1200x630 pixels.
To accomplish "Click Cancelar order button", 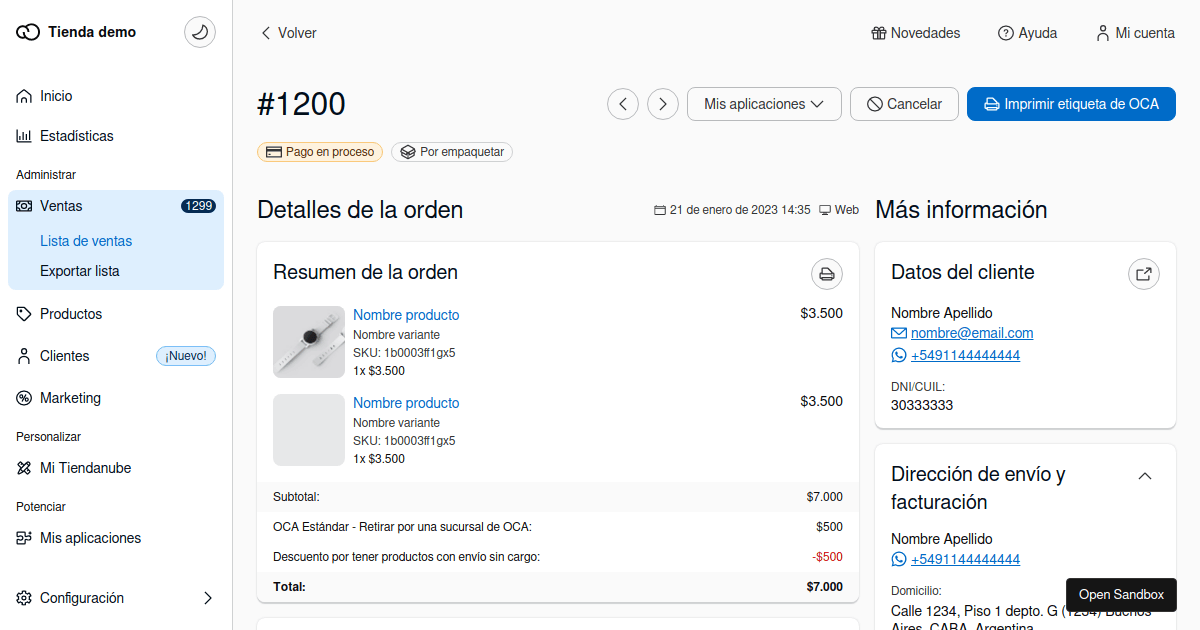I will (904, 104).
